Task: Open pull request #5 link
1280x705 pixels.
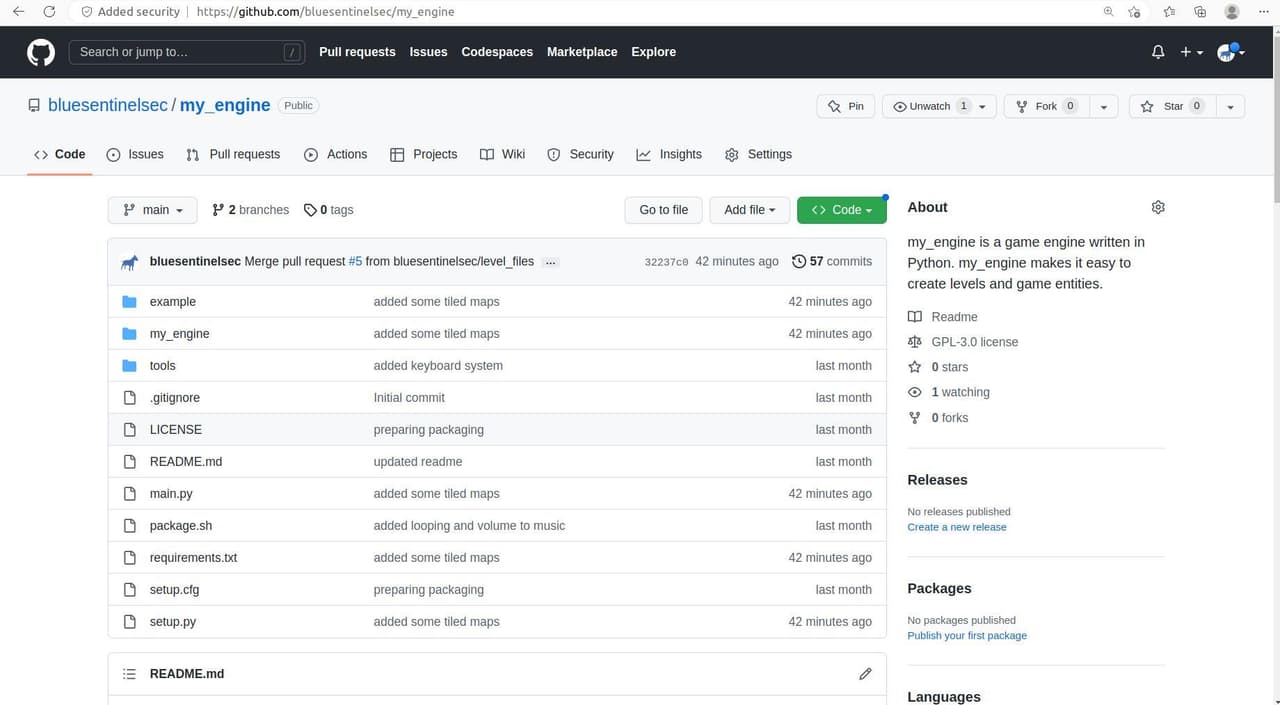Action: [x=355, y=262]
